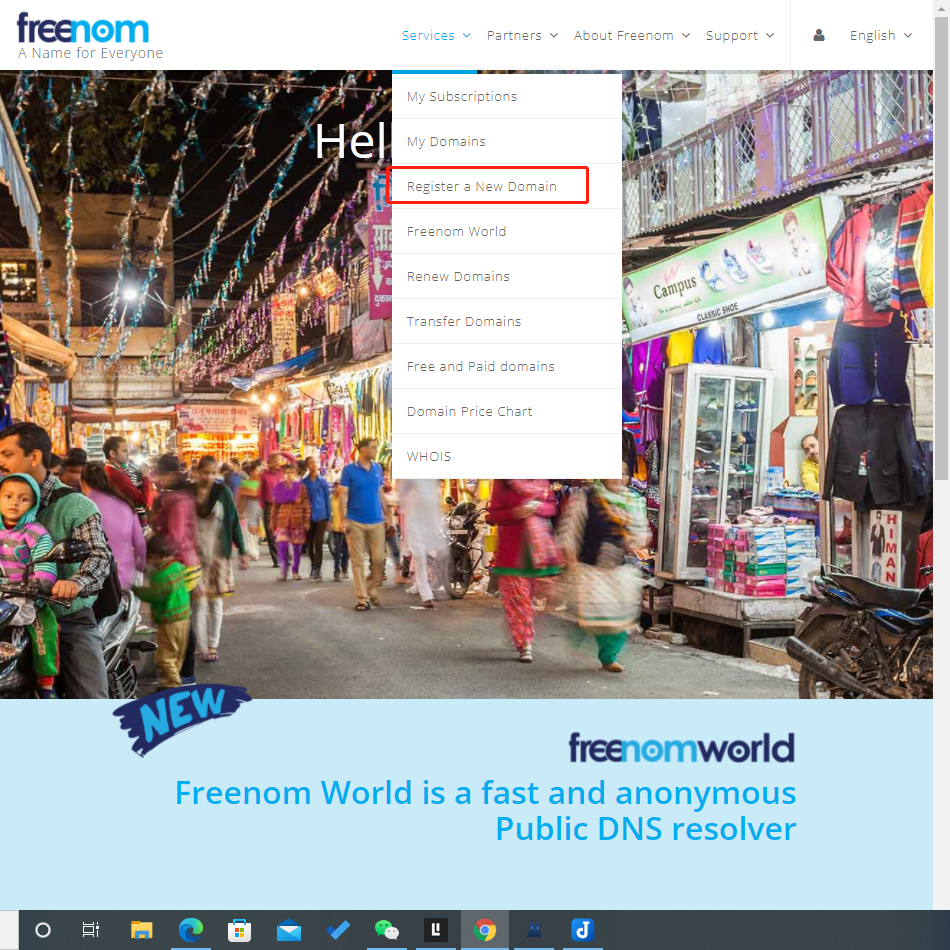
Task: Click the Cortana search circle in taskbar
Action: 43,929
